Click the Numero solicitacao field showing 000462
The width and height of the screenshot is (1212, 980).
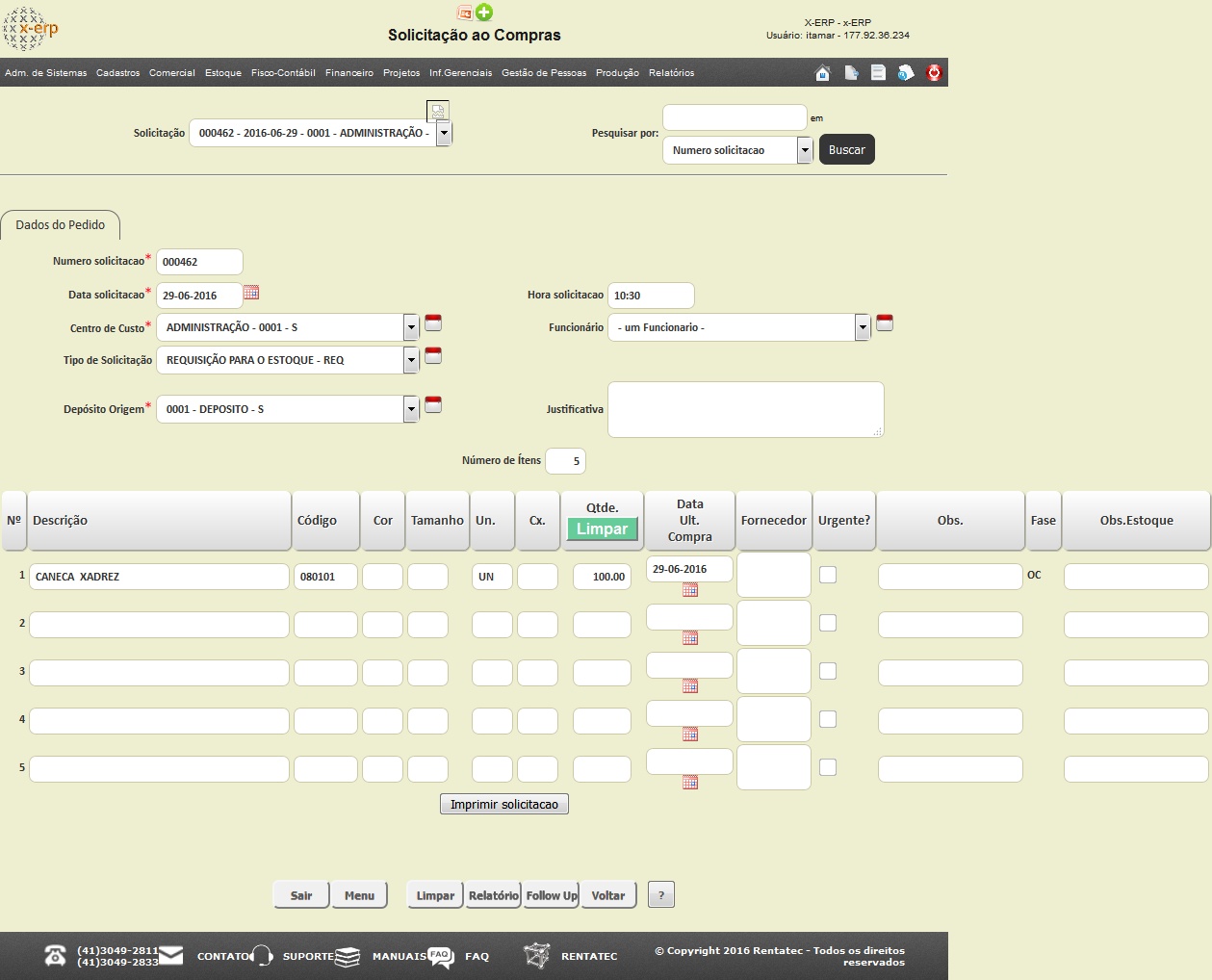tap(199, 262)
